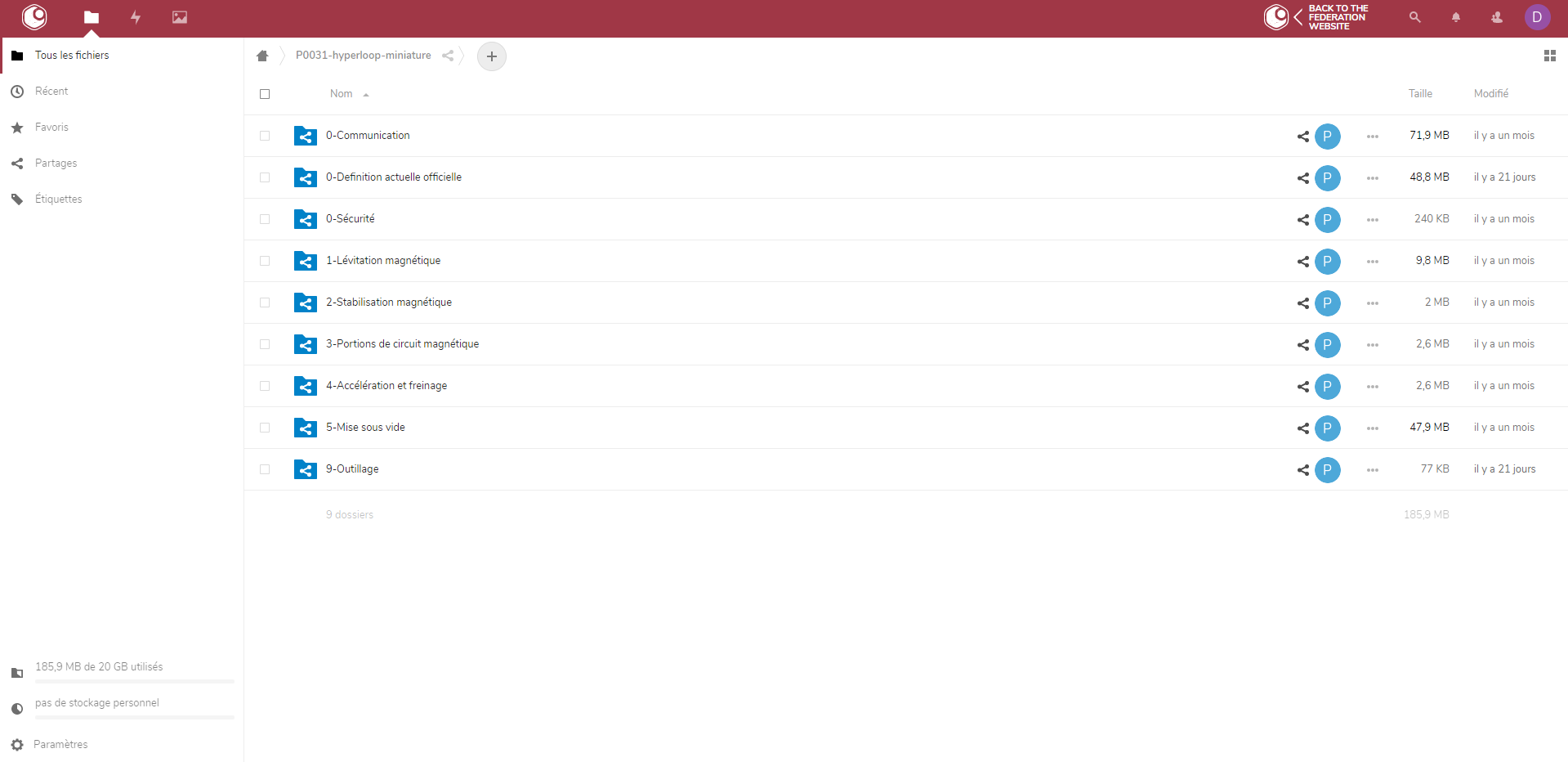Open the Gallery app icon
Image resolution: width=1568 pixels, height=762 pixels.
(180, 17)
